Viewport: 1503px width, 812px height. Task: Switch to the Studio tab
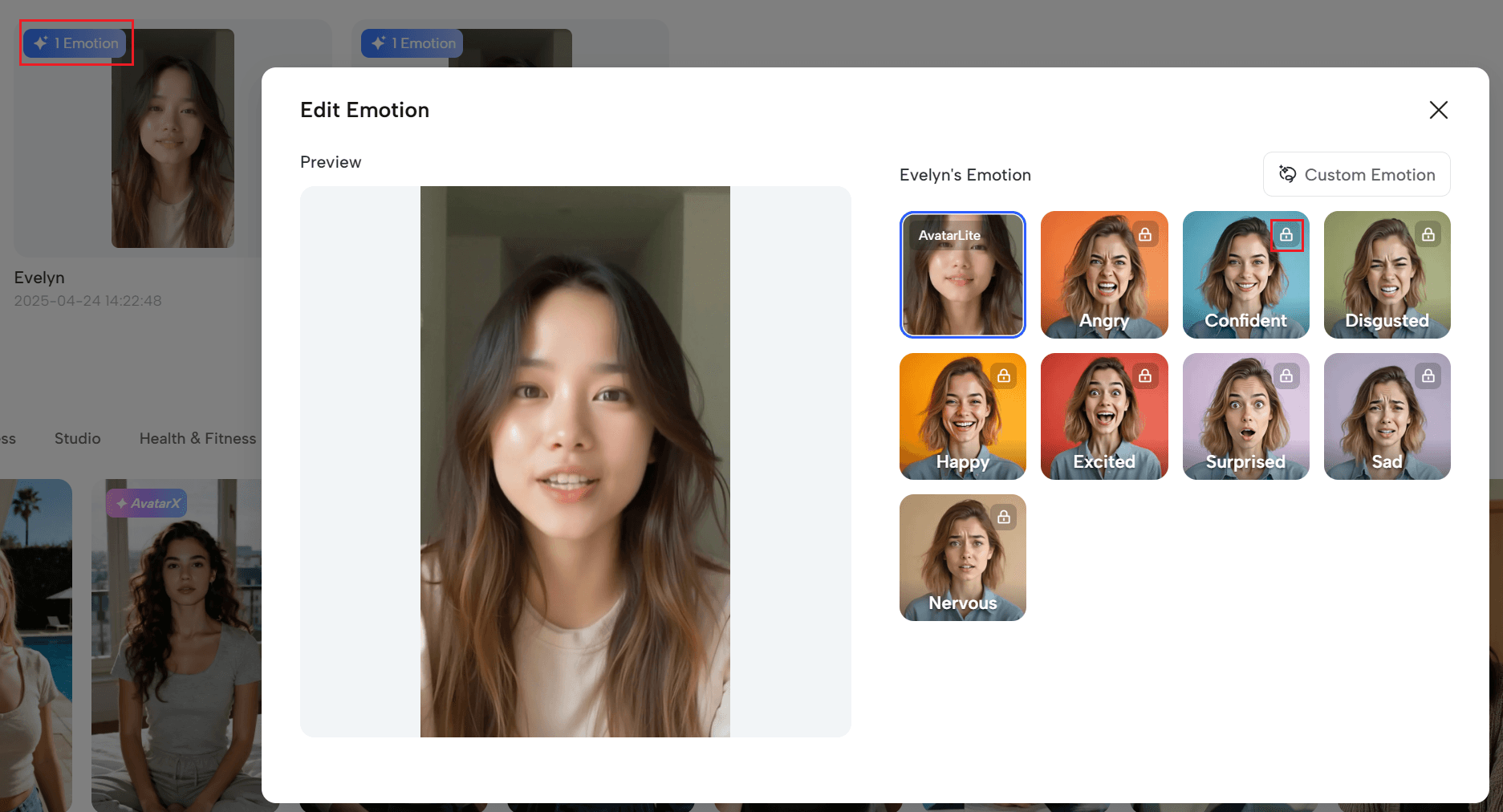tap(78, 438)
